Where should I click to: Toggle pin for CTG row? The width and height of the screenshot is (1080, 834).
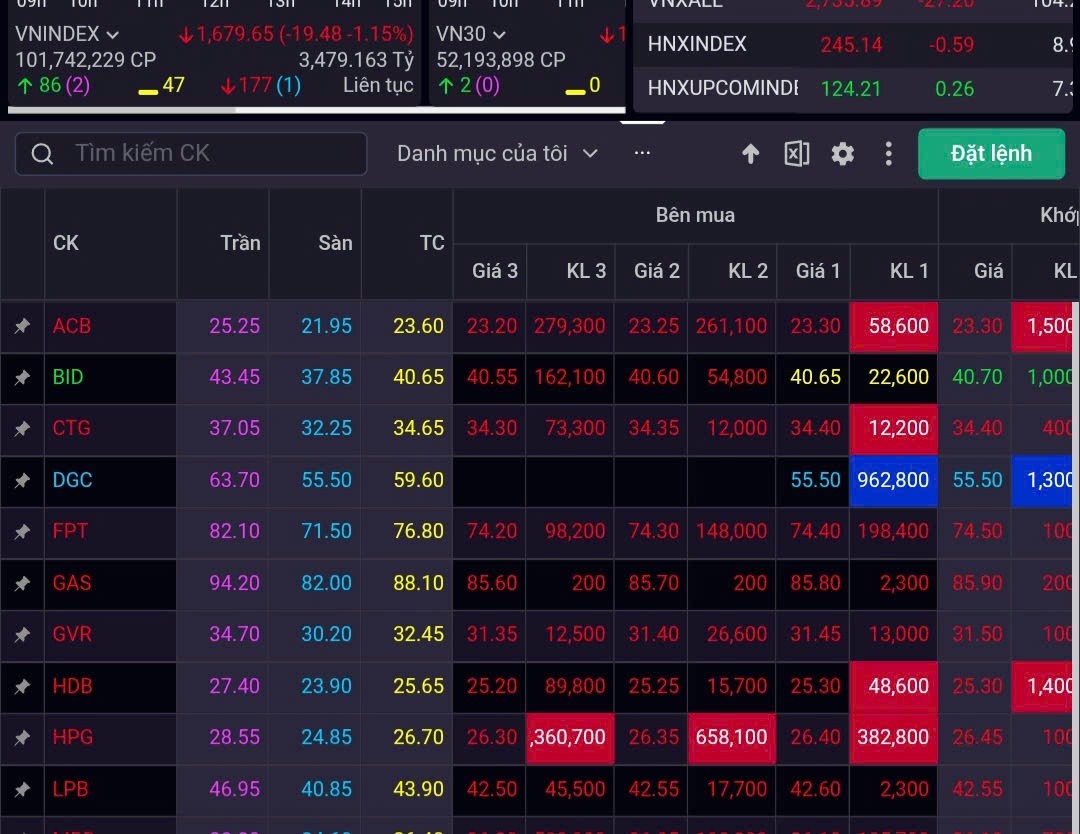pos(22,428)
